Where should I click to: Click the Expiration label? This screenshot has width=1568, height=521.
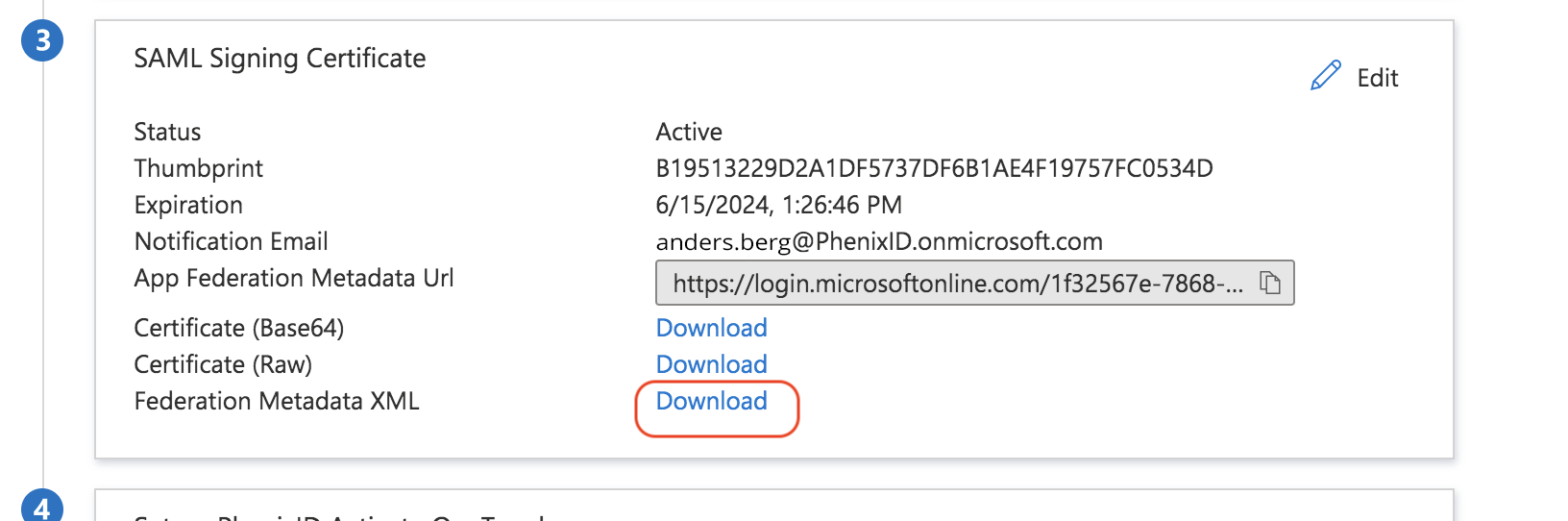click(188, 205)
